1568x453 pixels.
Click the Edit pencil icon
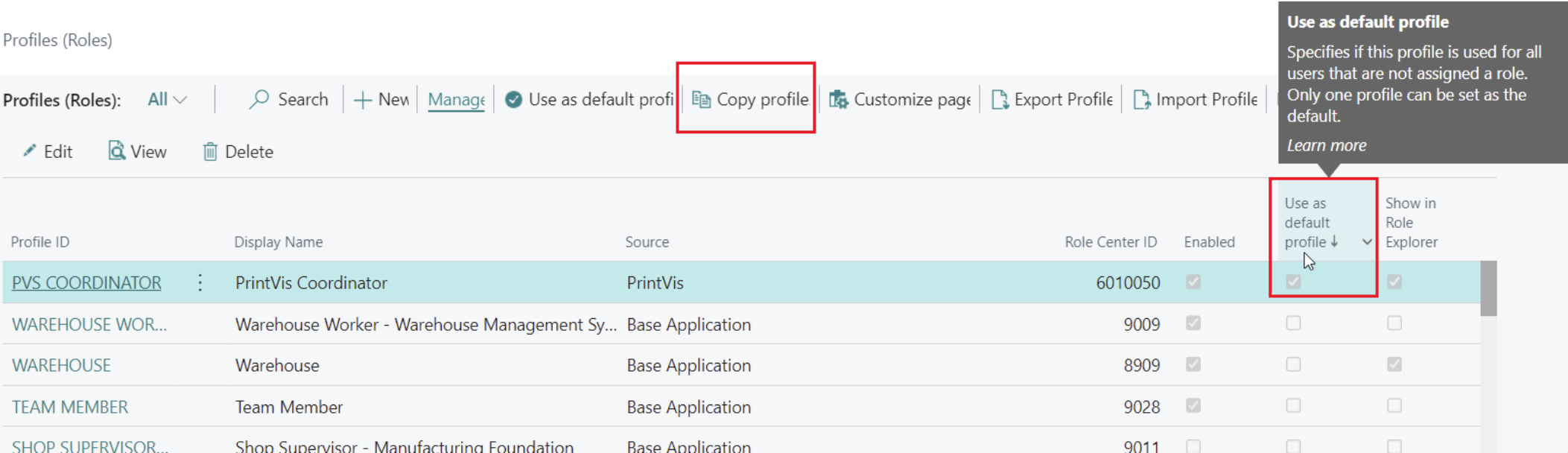[x=30, y=151]
